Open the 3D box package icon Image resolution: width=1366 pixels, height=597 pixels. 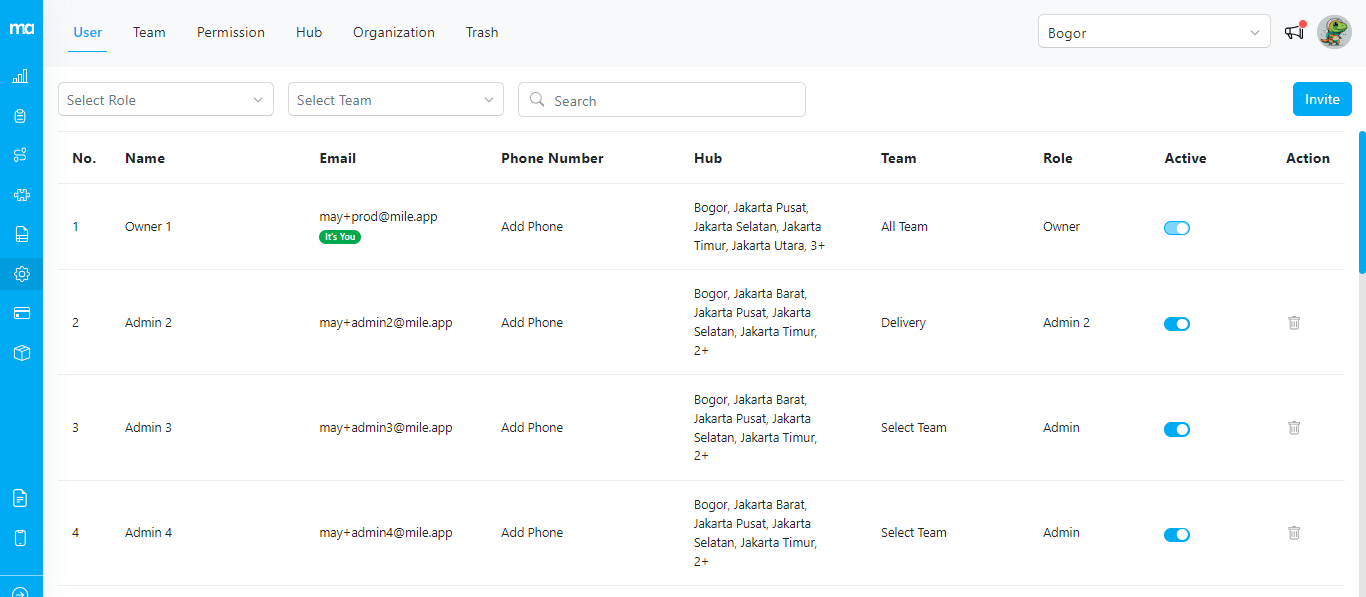[x=21, y=353]
